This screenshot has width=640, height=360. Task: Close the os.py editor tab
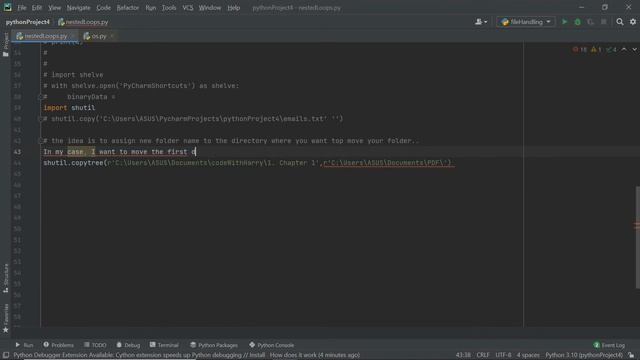pos(112,36)
